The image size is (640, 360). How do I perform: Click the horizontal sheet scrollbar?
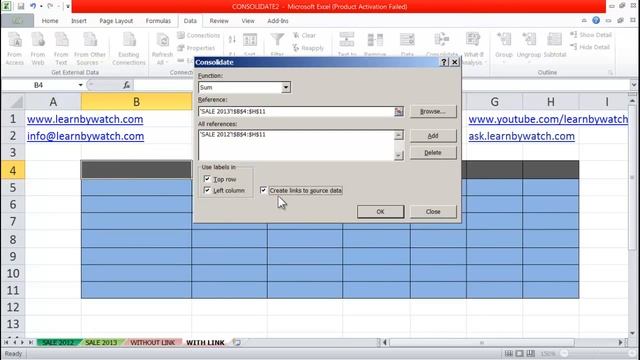(482, 342)
